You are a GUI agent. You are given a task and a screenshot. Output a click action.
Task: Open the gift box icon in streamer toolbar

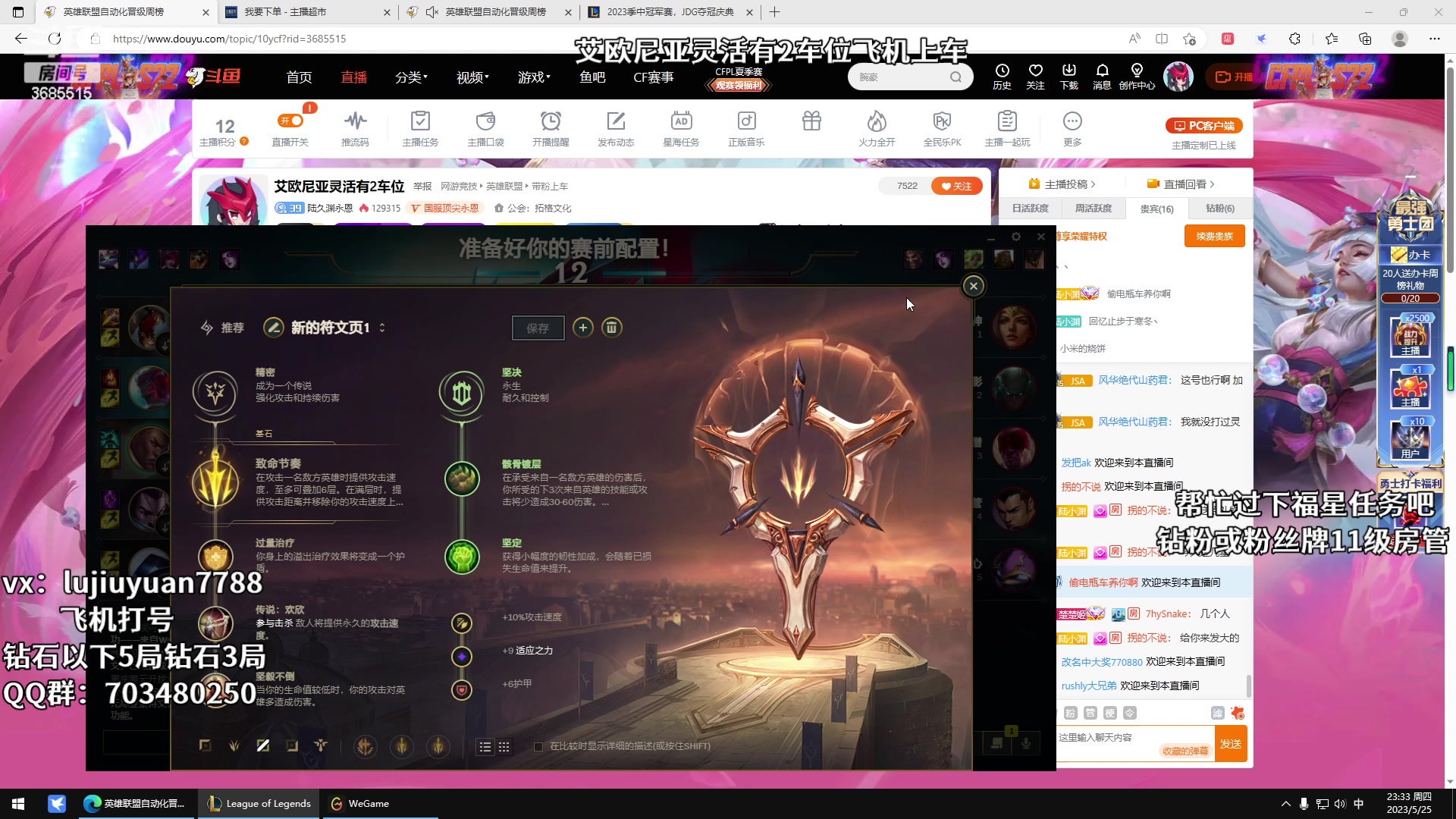(811, 121)
